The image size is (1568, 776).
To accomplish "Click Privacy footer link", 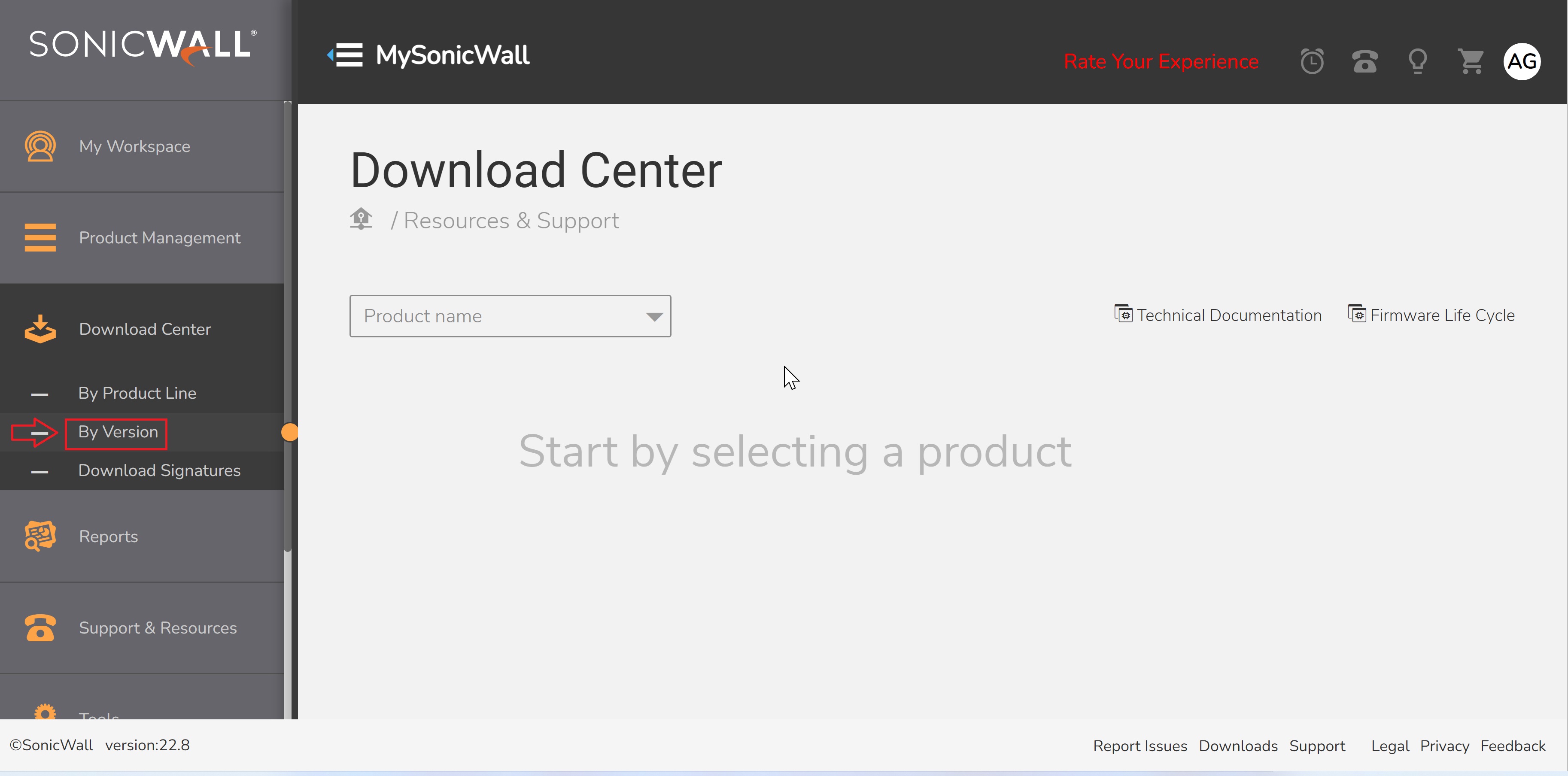I will [x=1444, y=746].
